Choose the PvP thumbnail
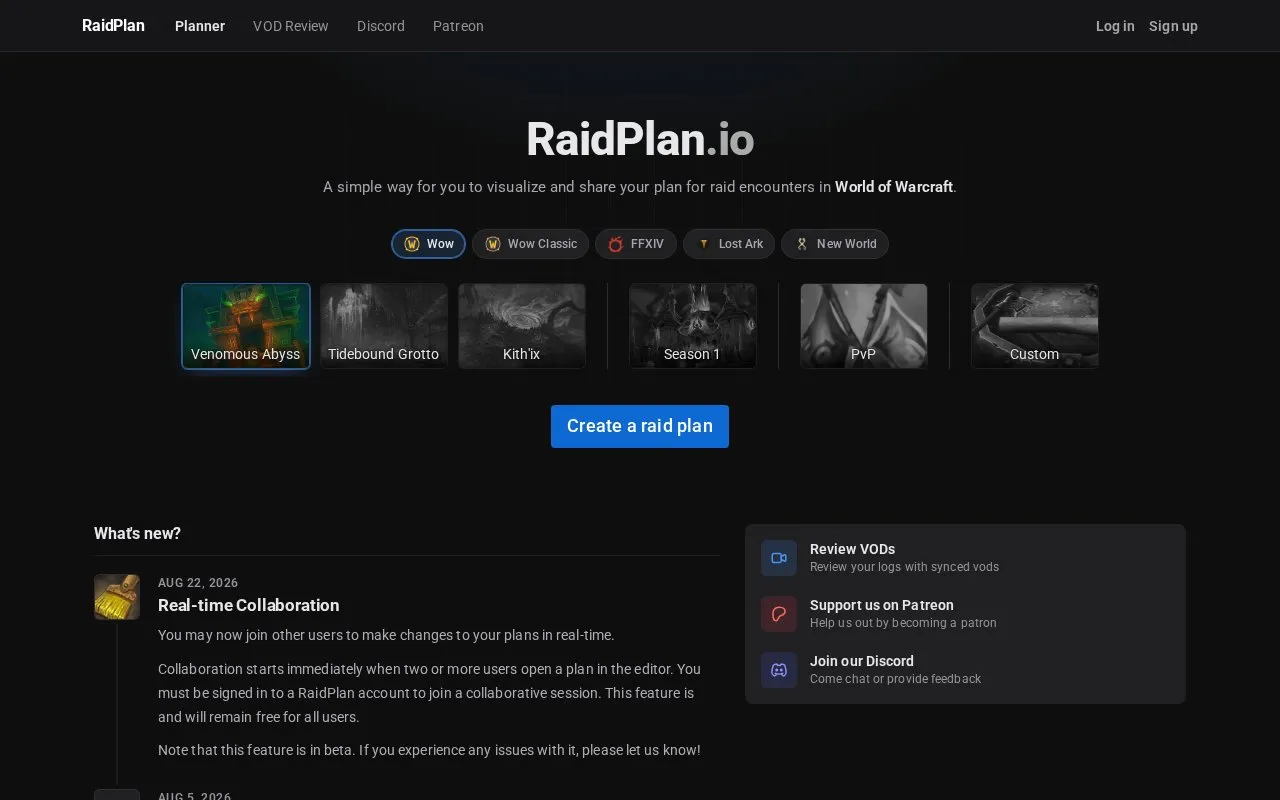 (863, 326)
